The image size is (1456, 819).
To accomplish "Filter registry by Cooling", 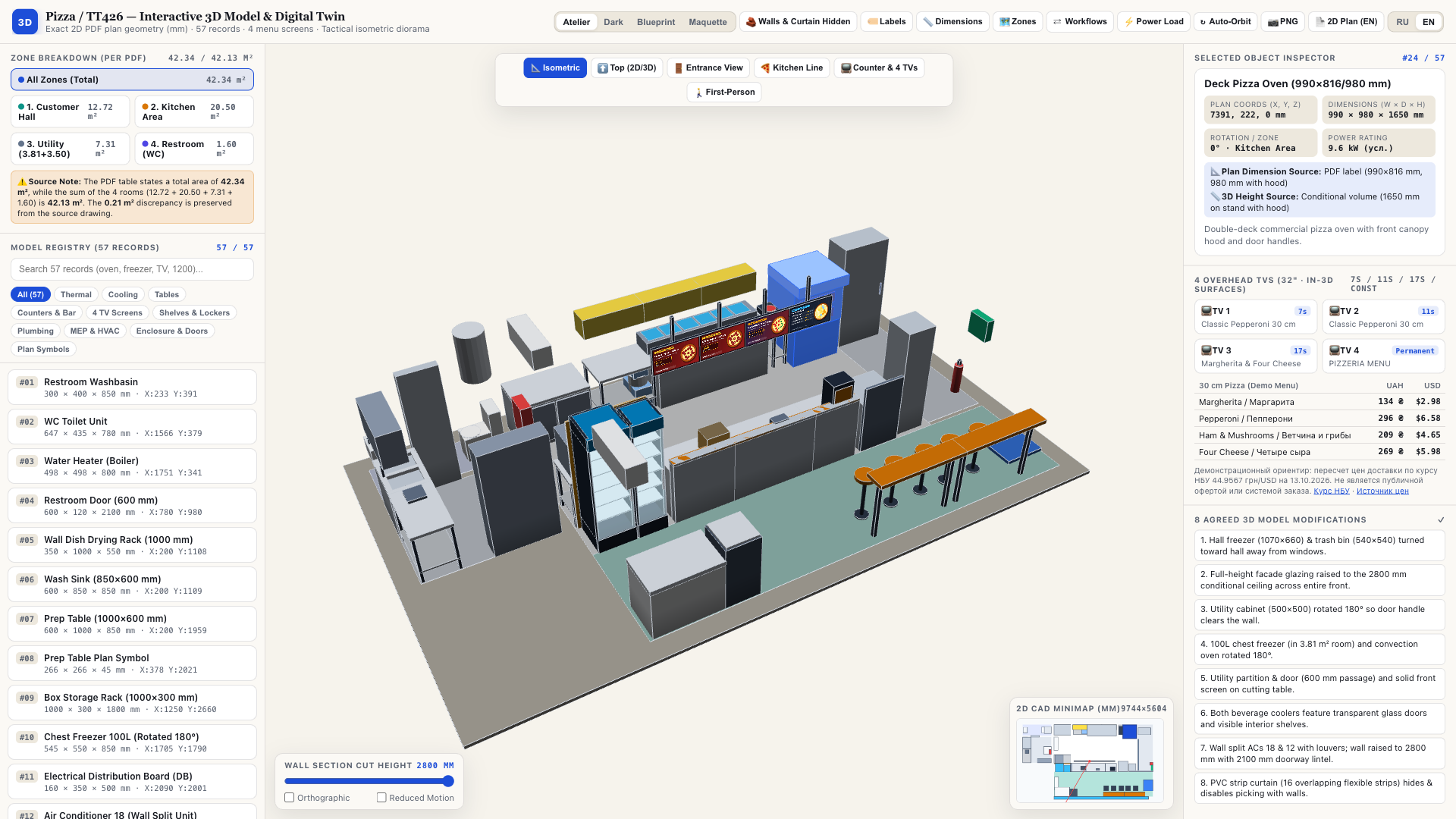I will pos(123,295).
